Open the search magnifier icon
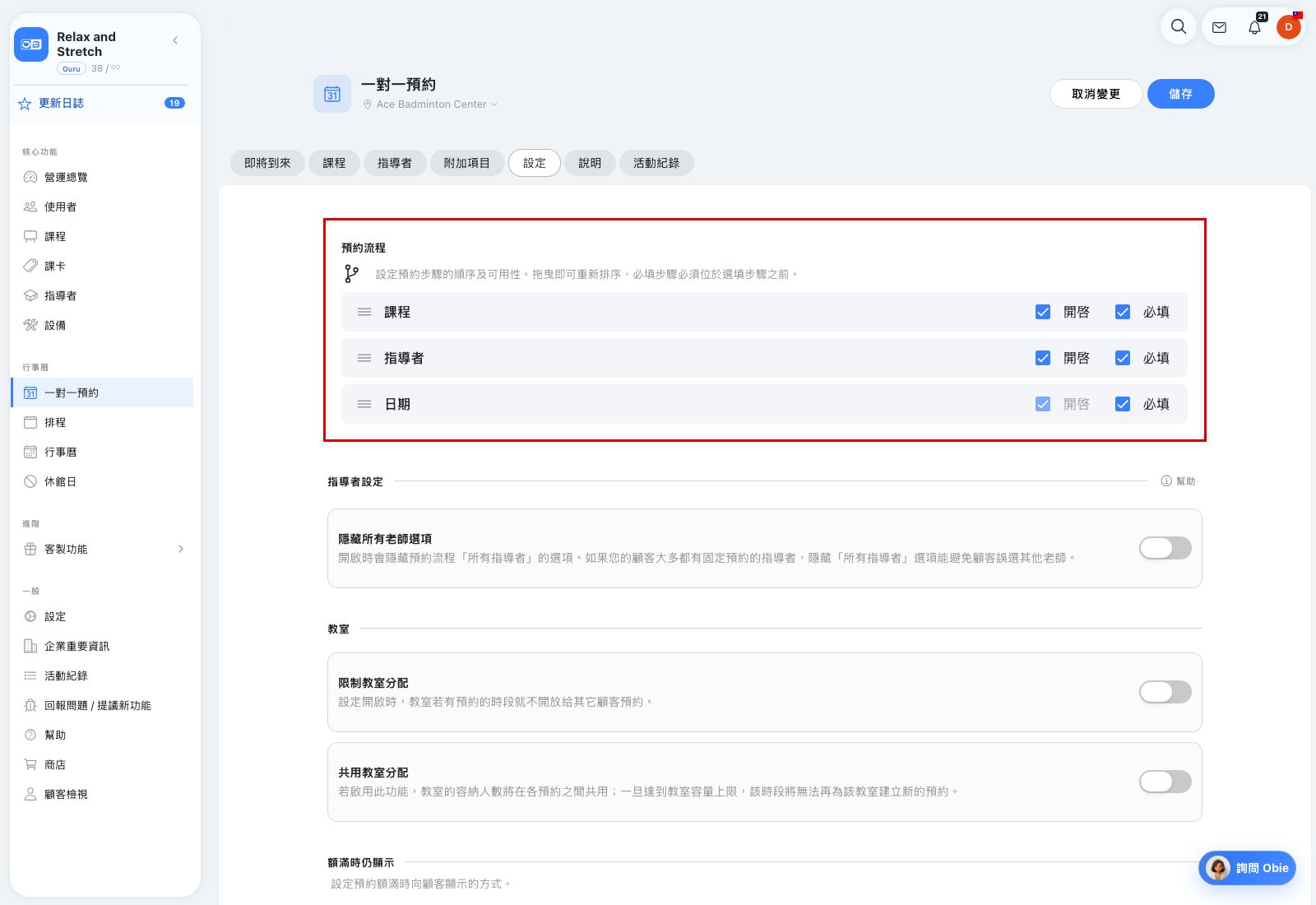The width and height of the screenshot is (1316, 905). point(1179,26)
